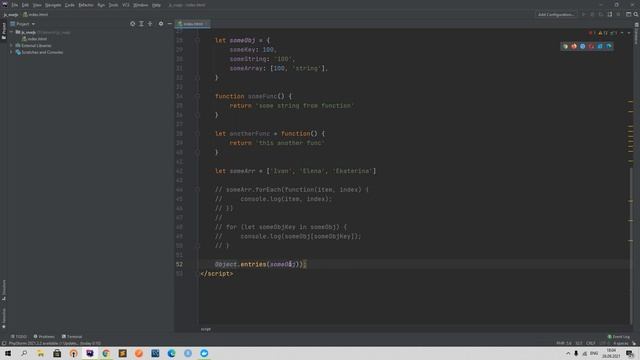
Task: Click the script breadcrumb below editor
Action: pos(206,329)
